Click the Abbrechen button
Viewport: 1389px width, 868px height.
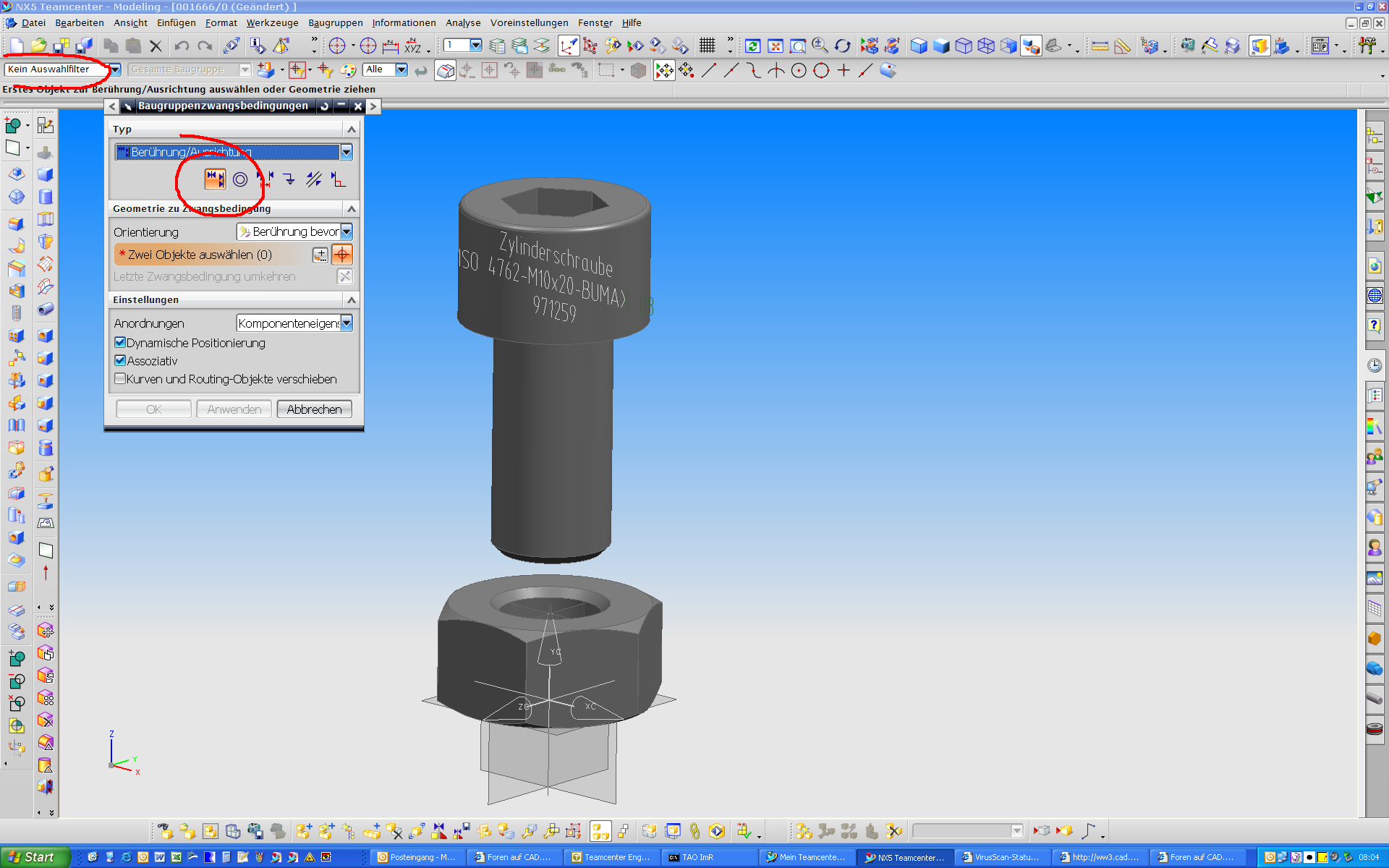314,409
